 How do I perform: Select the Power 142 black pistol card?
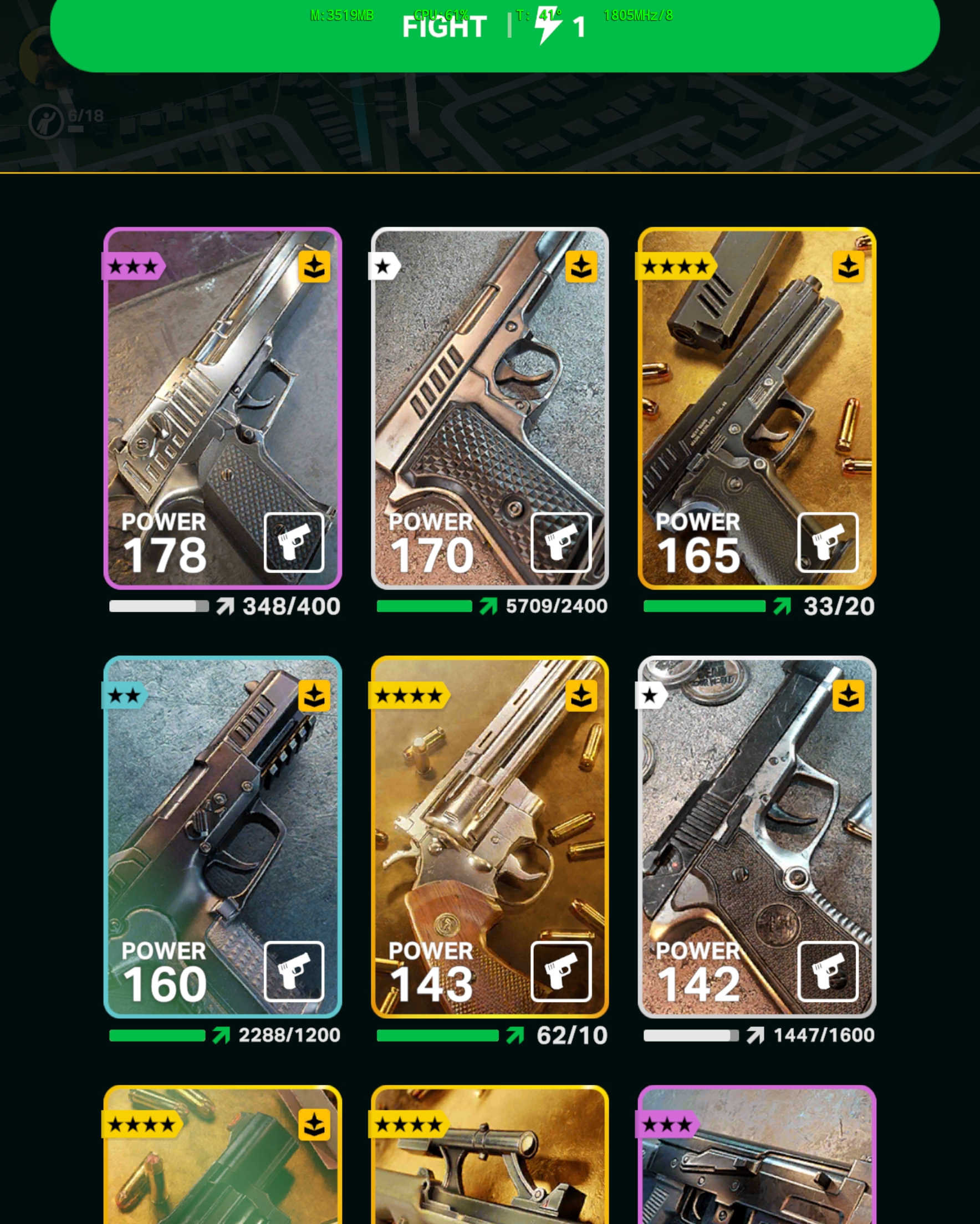pyautogui.click(x=757, y=838)
